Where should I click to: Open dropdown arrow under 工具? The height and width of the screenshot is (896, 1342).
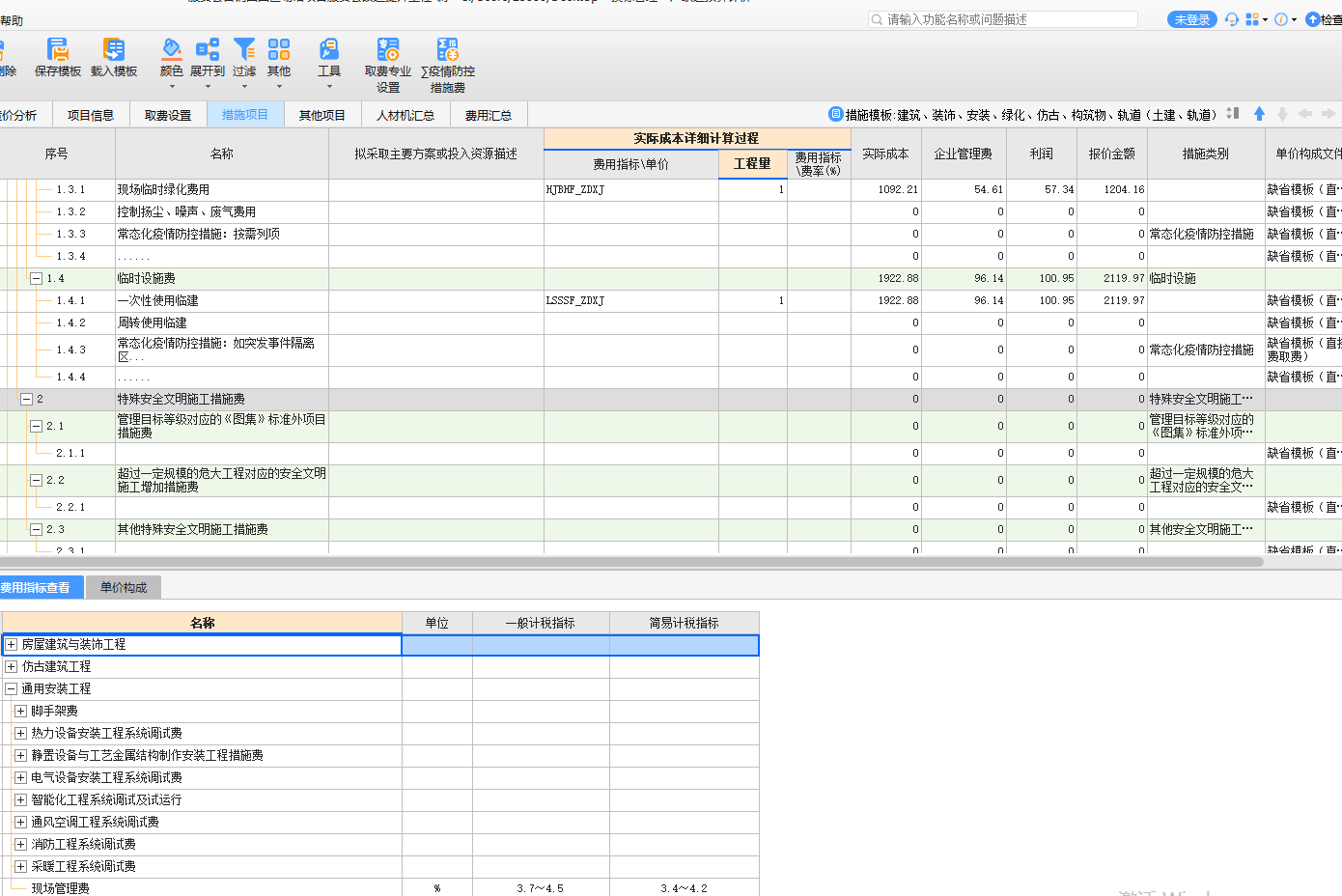329,87
